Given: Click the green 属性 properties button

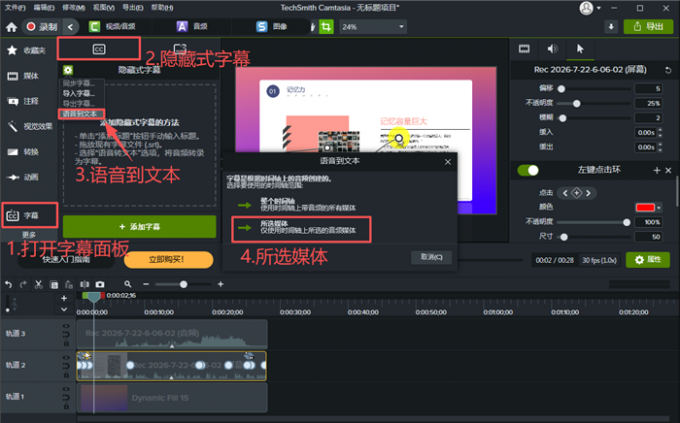Looking at the screenshot, I should 648,259.
